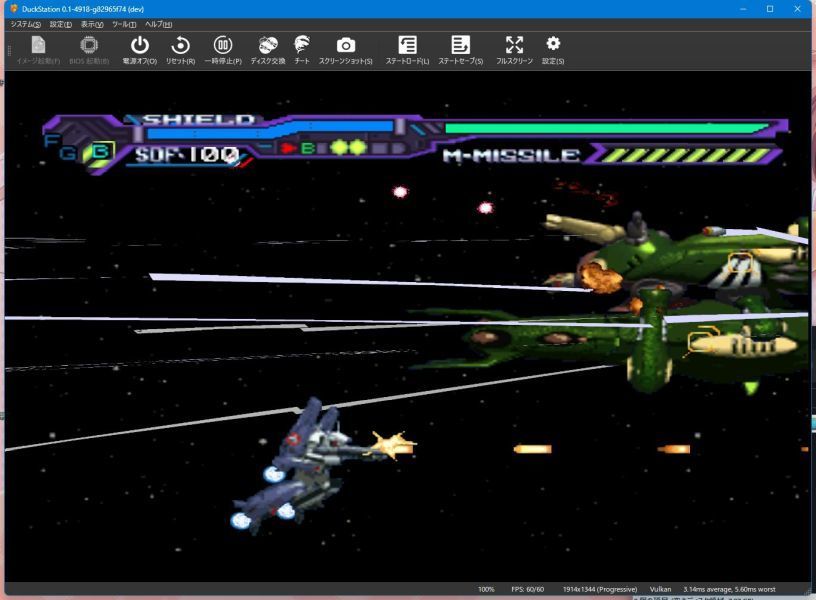
Task: Open ディスク交換 disc swap icon
Action: pos(268,45)
